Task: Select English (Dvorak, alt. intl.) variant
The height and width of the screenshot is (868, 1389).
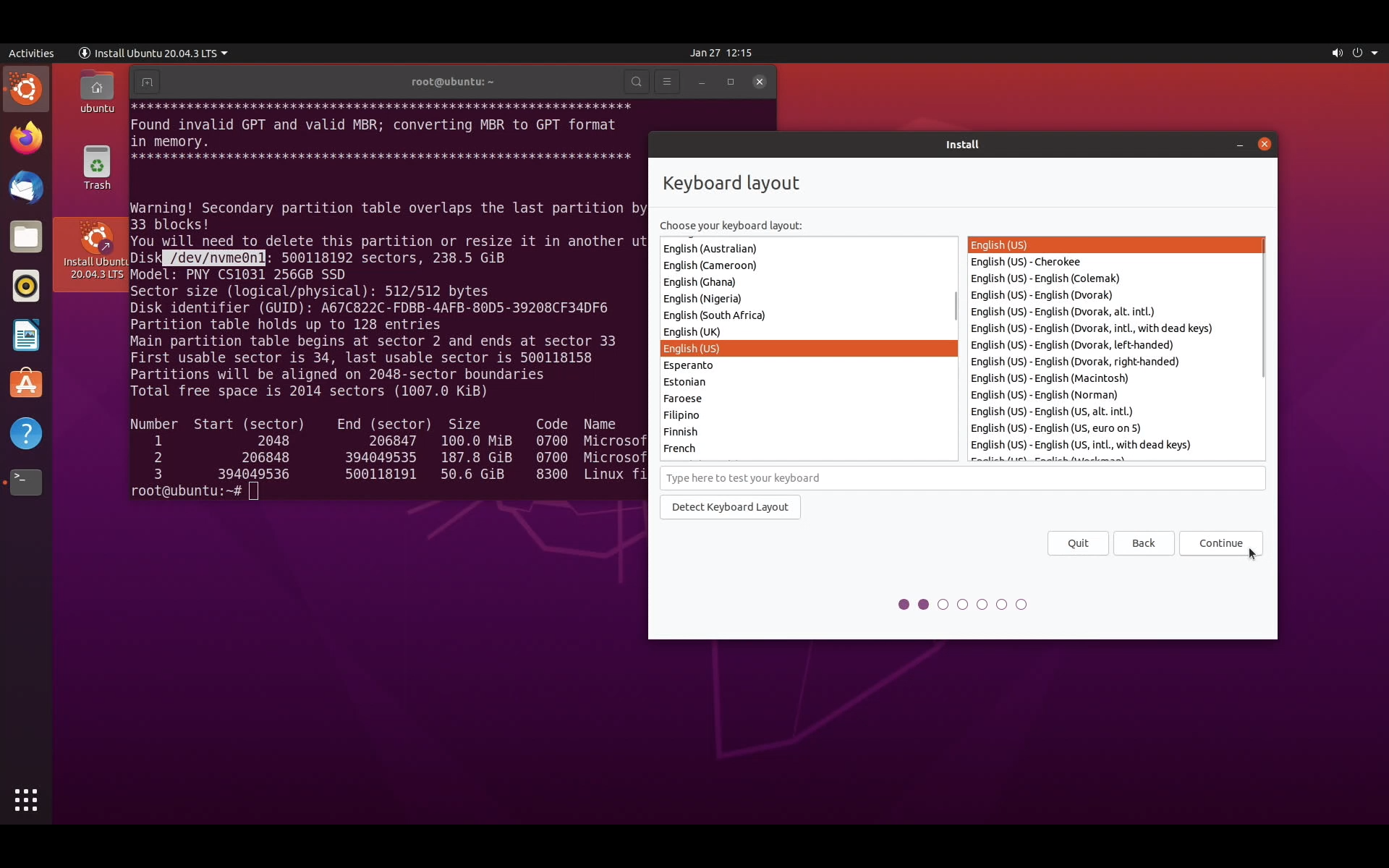Action: [1115, 312]
